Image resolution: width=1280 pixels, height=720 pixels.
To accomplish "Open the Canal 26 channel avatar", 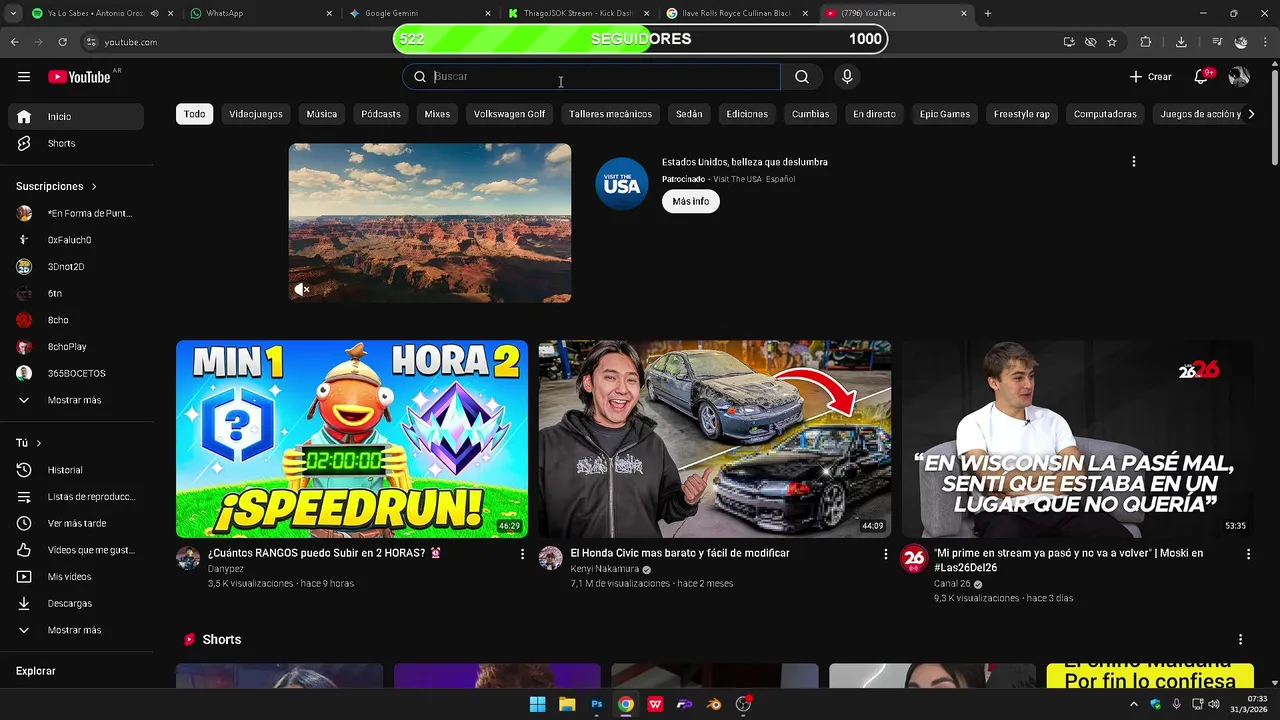I will coord(914,558).
